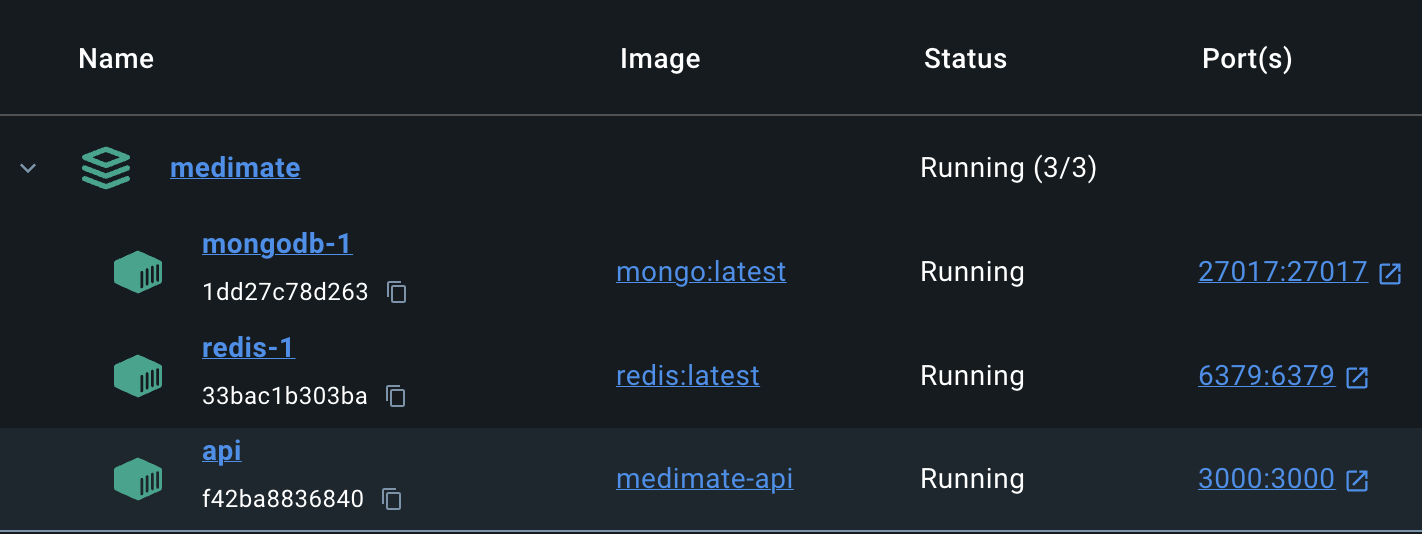Viewport: 1422px width, 534px height.
Task: Open the redis-1 container details
Action: click(x=248, y=348)
